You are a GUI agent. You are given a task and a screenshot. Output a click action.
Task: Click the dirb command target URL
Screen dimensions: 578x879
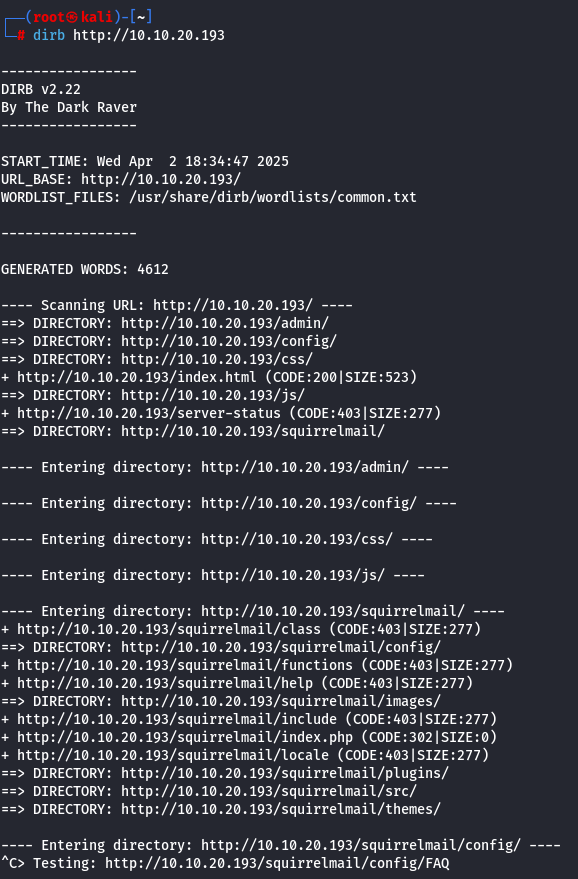(149, 35)
